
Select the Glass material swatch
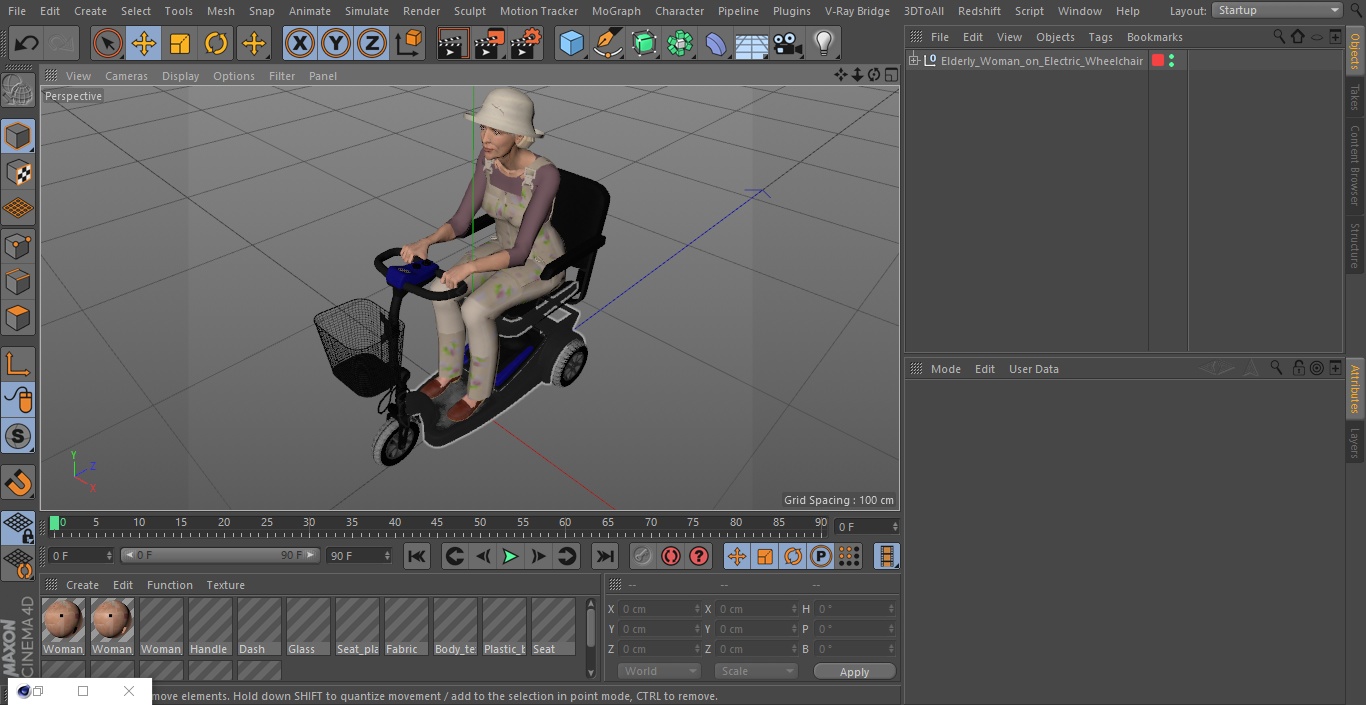pyautogui.click(x=308, y=626)
